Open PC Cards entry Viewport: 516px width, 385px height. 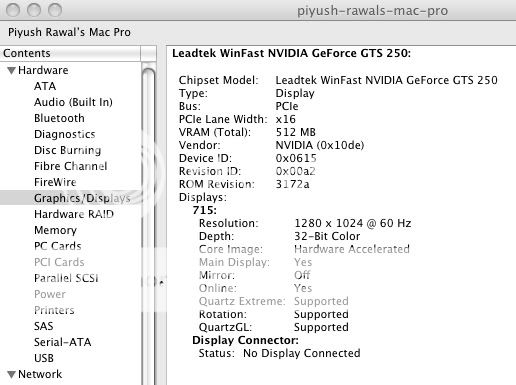click(58, 246)
